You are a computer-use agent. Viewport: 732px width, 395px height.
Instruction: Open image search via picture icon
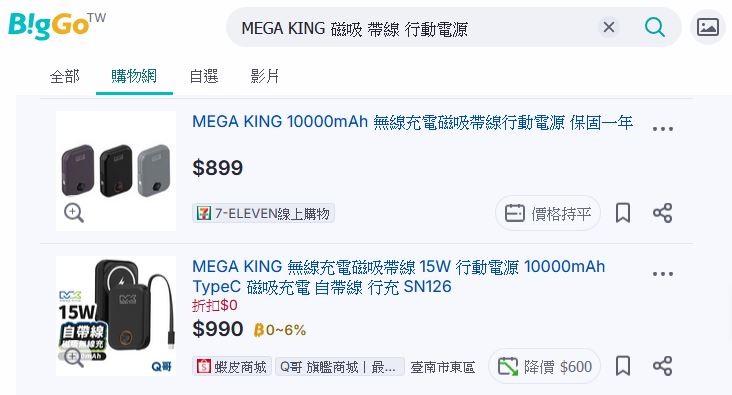pos(708,27)
